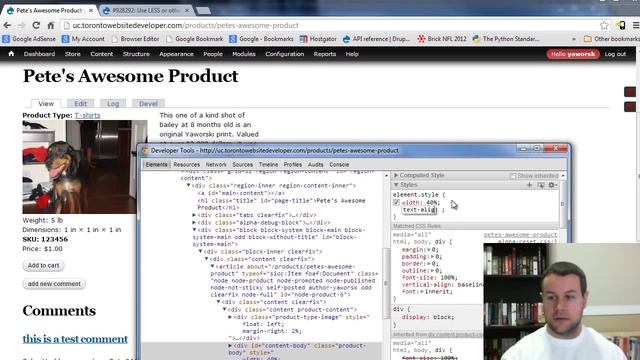640x360 pixels.
Task: Click the text-align style input field
Action: coord(419,210)
